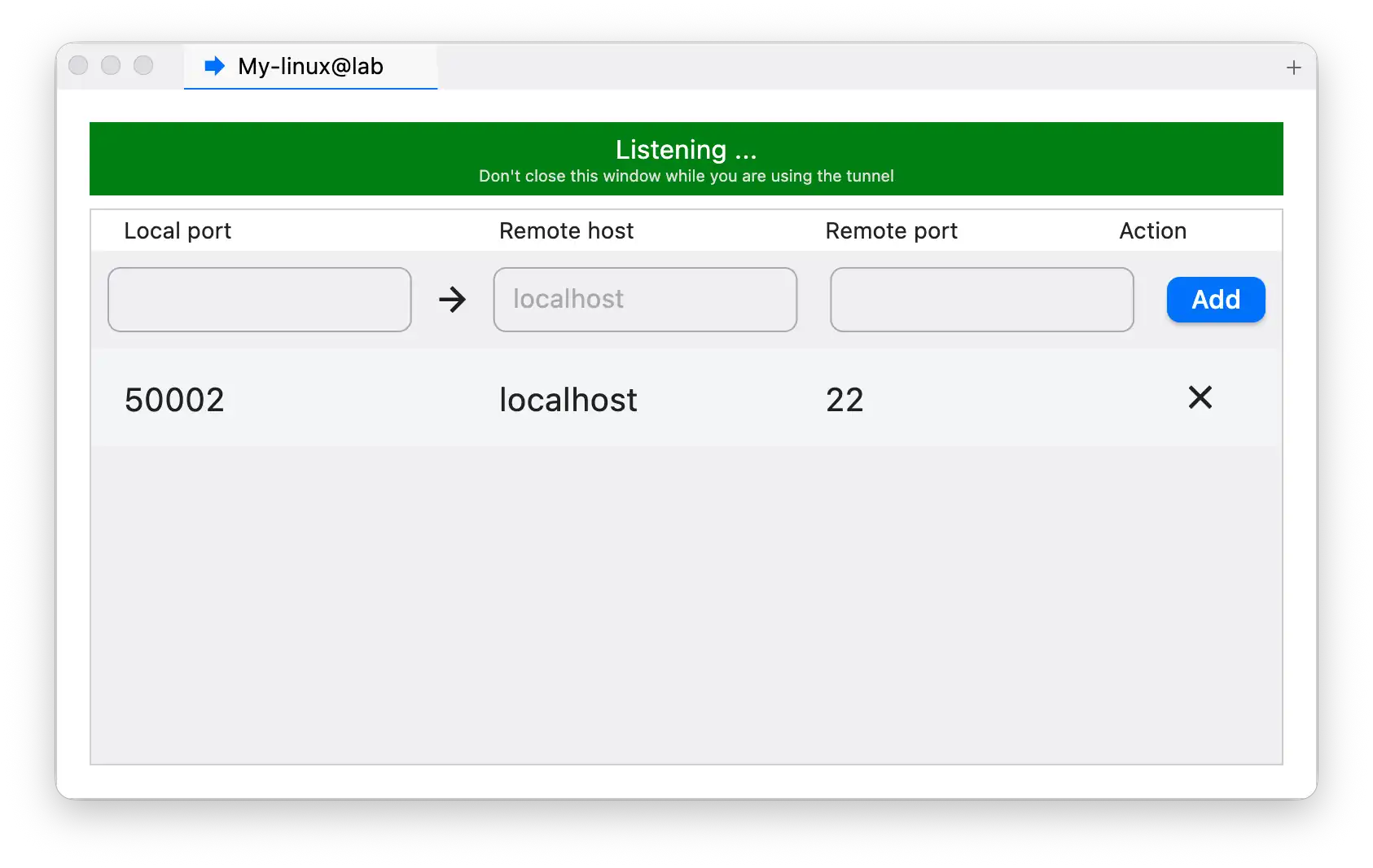
Task: Click the Listening status banner
Action: pyautogui.click(x=685, y=159)
